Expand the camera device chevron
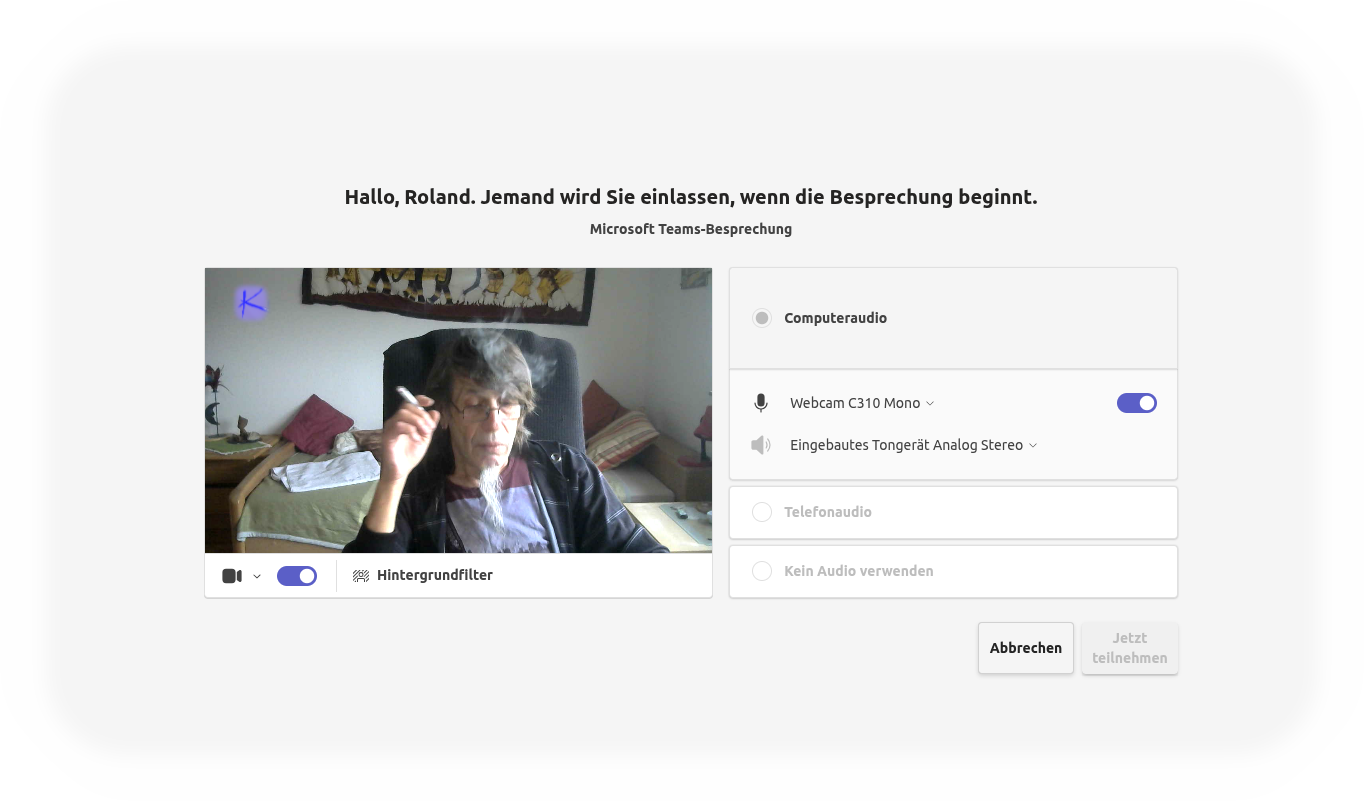Image resolution: width=1364 pixels, height=801 pixels. [x=257, y=576]
